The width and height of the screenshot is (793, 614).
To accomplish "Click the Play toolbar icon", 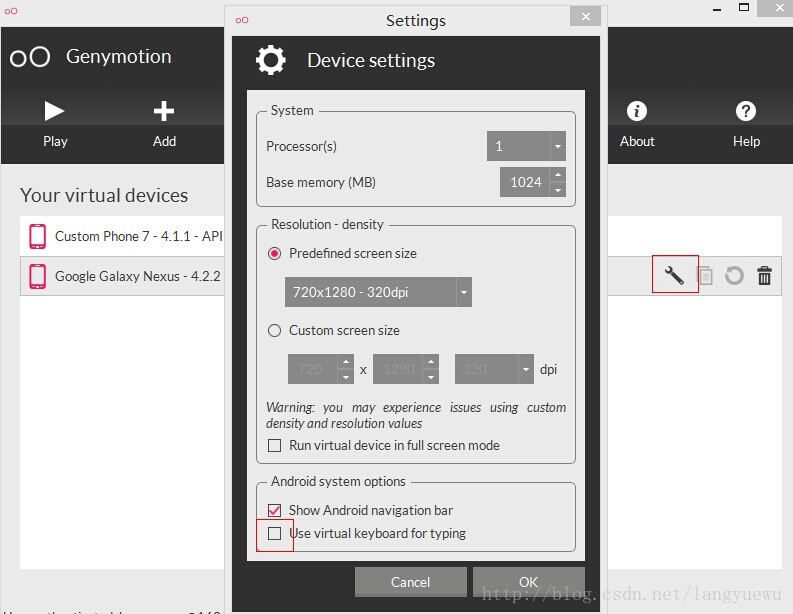I will click(x=54, y=111).
